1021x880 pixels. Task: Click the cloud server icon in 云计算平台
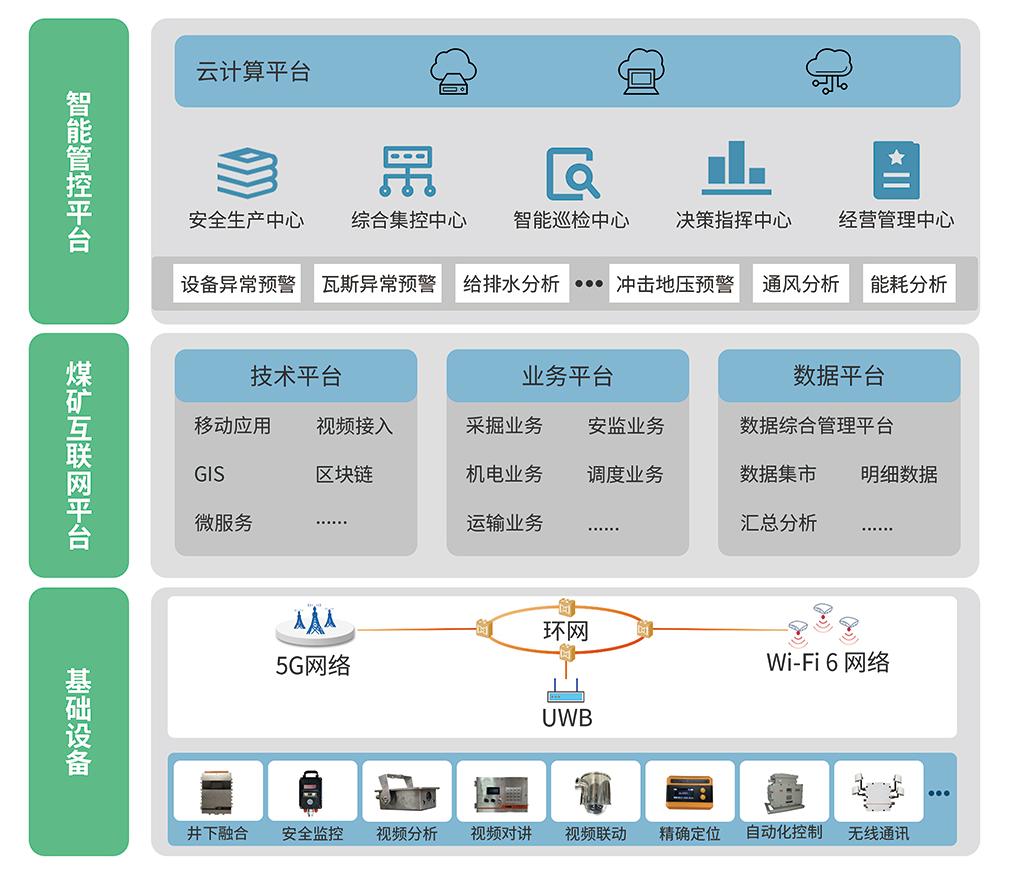(453, 72)
